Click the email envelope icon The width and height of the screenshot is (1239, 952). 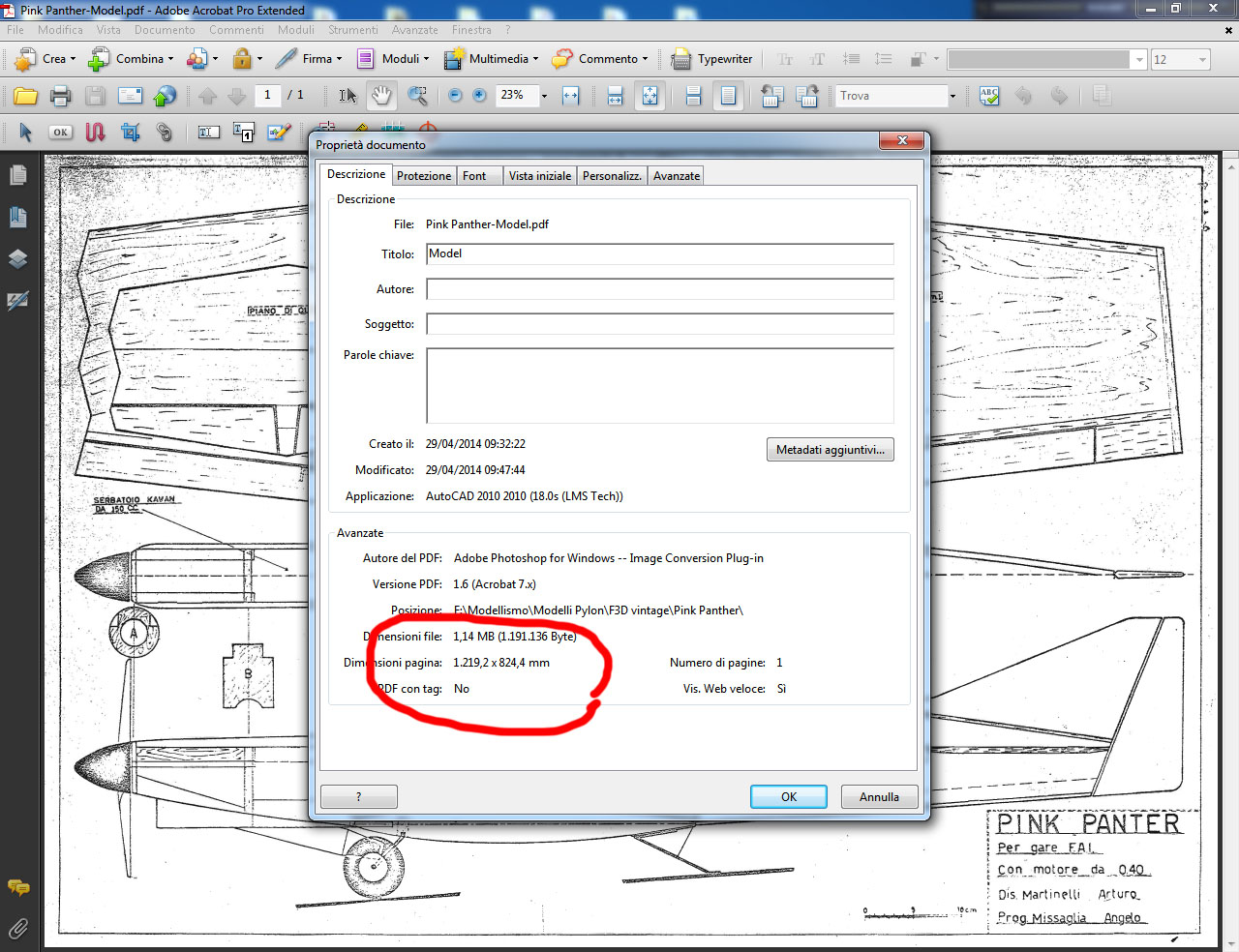click(130, 96)
